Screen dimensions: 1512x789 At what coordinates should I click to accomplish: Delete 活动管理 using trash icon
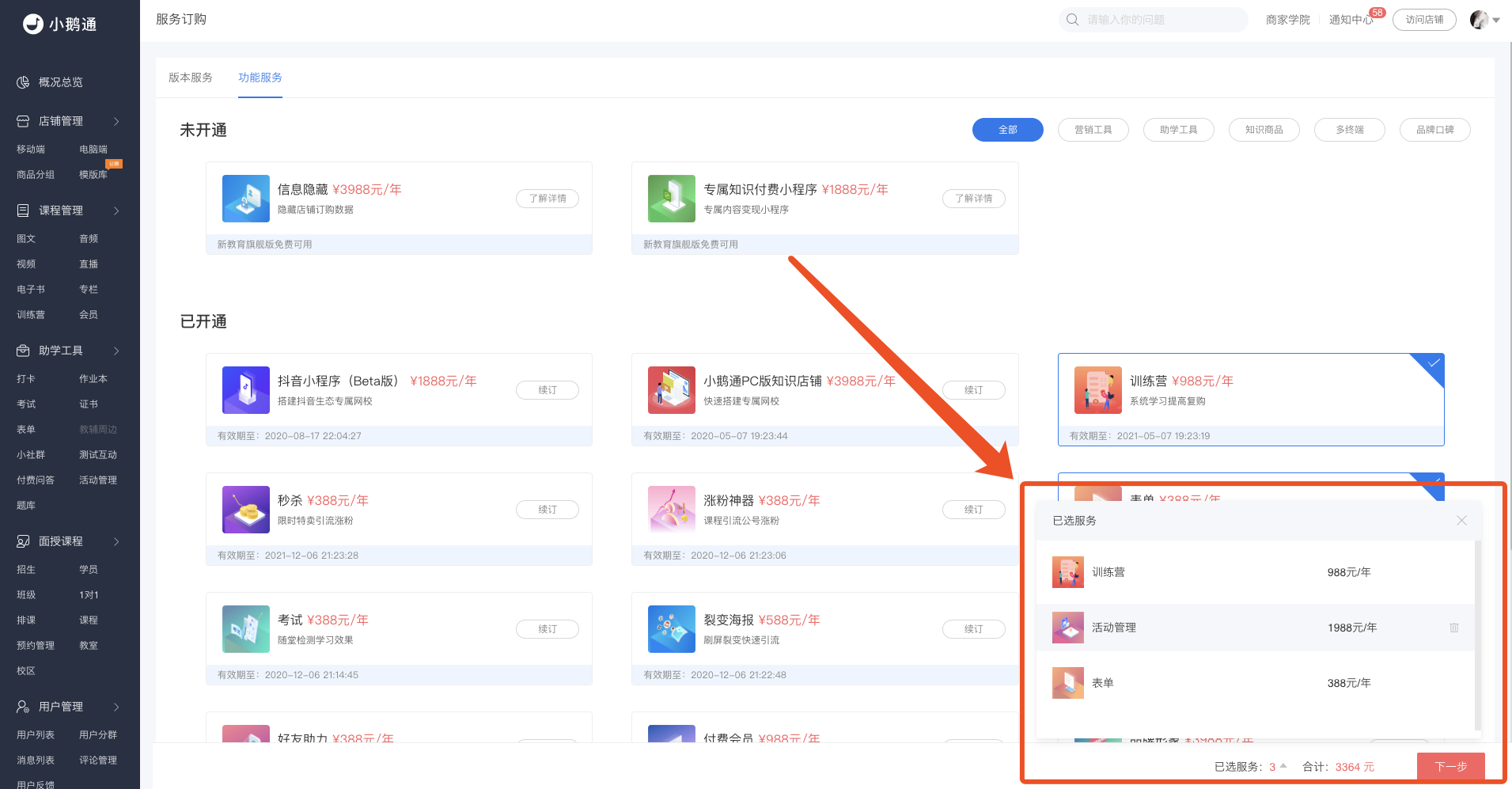click(1453, 628)
